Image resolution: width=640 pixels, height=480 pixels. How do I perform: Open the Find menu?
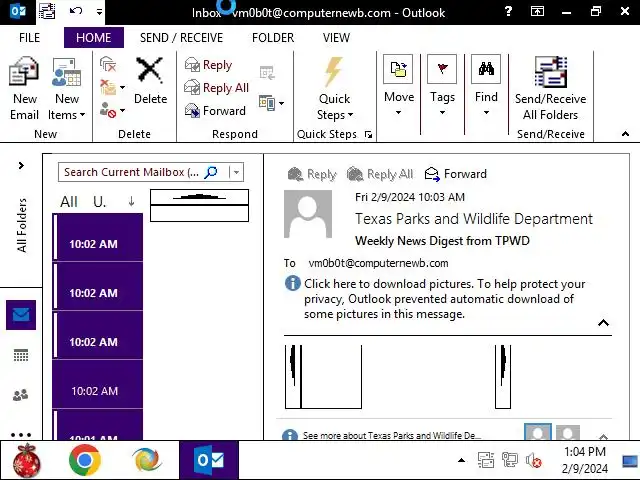pos(486,85)
